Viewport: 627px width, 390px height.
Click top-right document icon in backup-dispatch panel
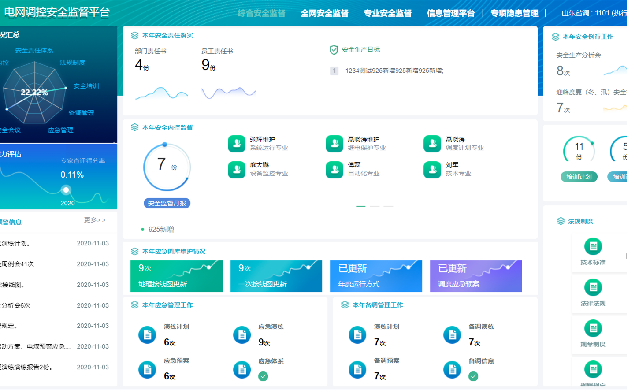pos(452,335)
